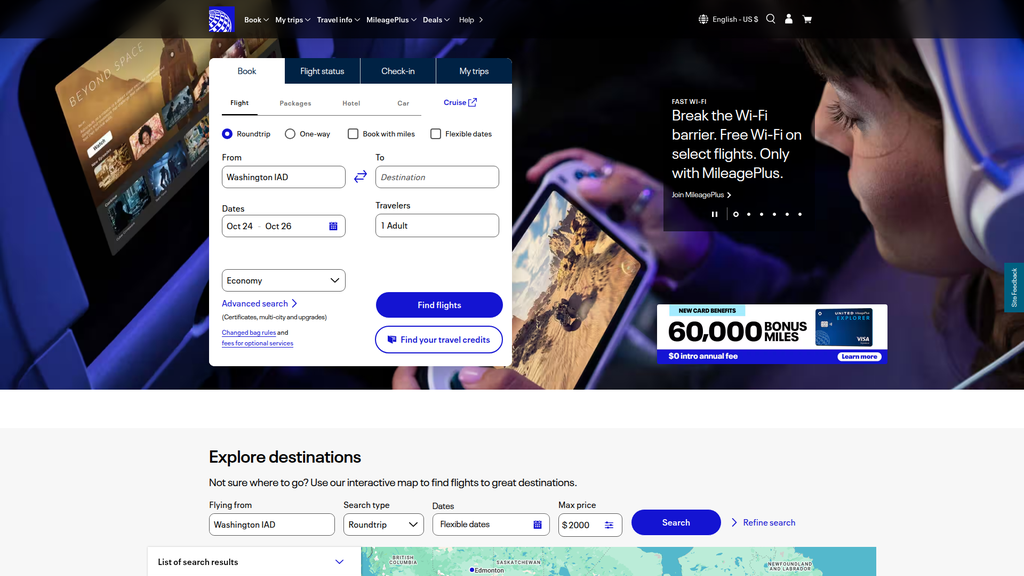Check the Flexible dates checkbox
This screenshot has width=1024, height=576.
pyautogui.click(x=436, y=134)
